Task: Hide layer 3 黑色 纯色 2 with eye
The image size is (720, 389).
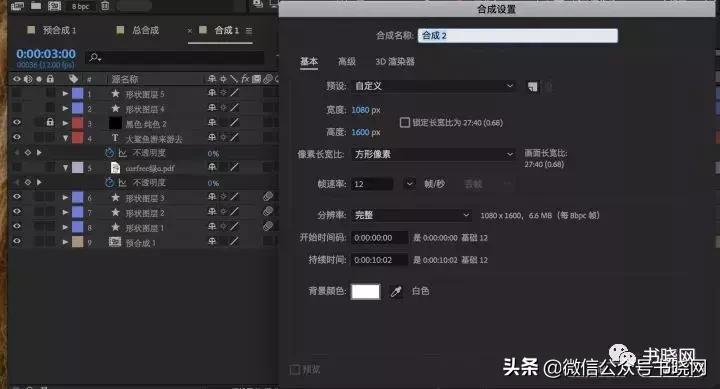Action: (x=17, y=123)
